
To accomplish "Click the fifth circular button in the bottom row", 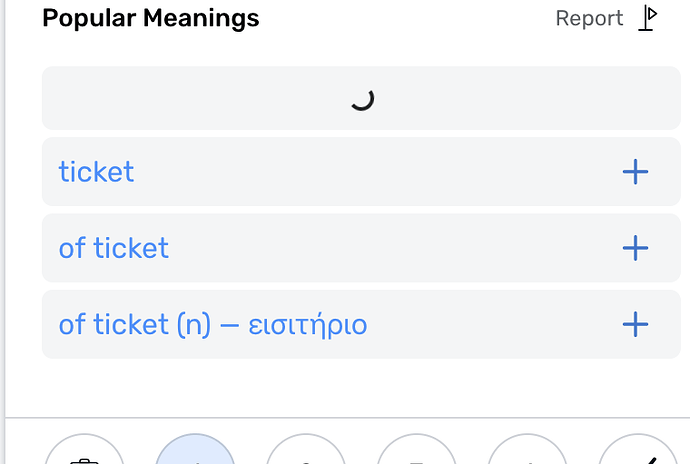I will click(x=527, y=449).
